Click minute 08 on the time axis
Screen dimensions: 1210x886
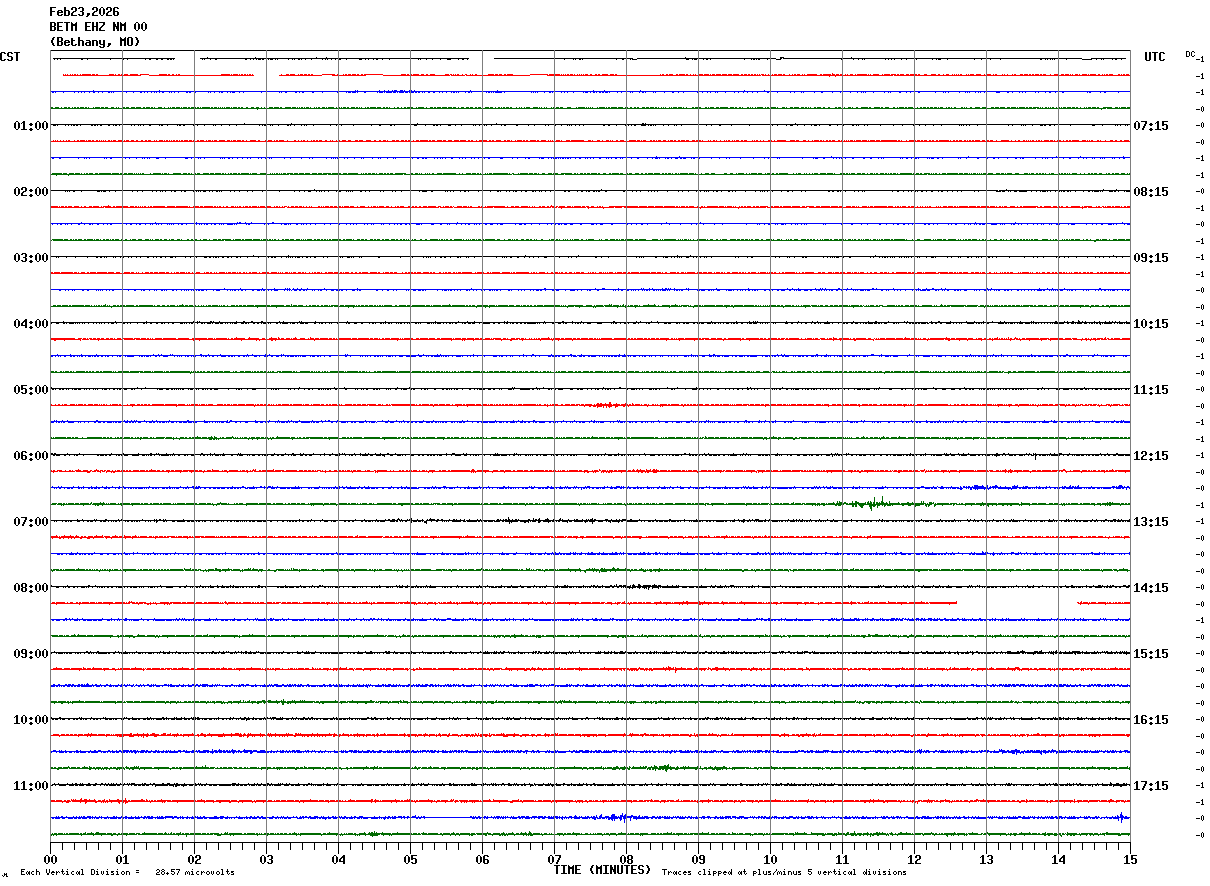click(626, 859)
